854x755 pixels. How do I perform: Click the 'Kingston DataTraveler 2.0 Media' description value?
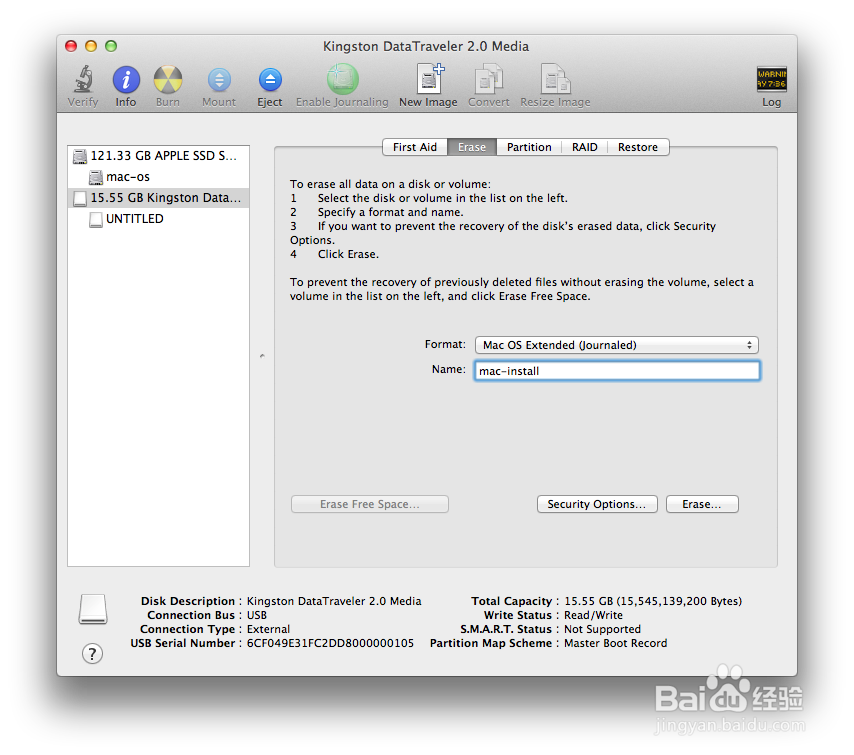tap(334, 601)
